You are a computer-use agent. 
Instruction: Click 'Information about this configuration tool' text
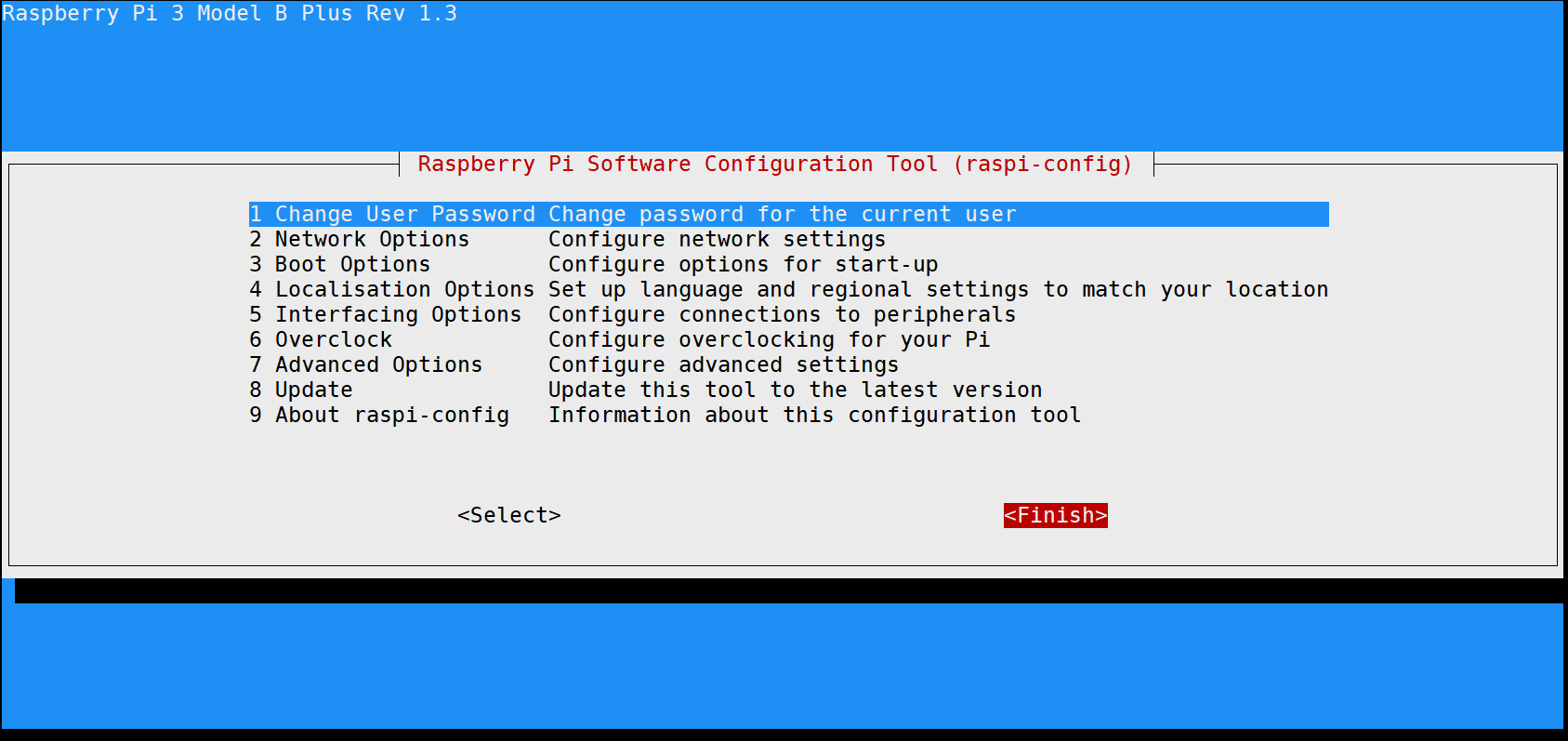(x=814, y=416)
